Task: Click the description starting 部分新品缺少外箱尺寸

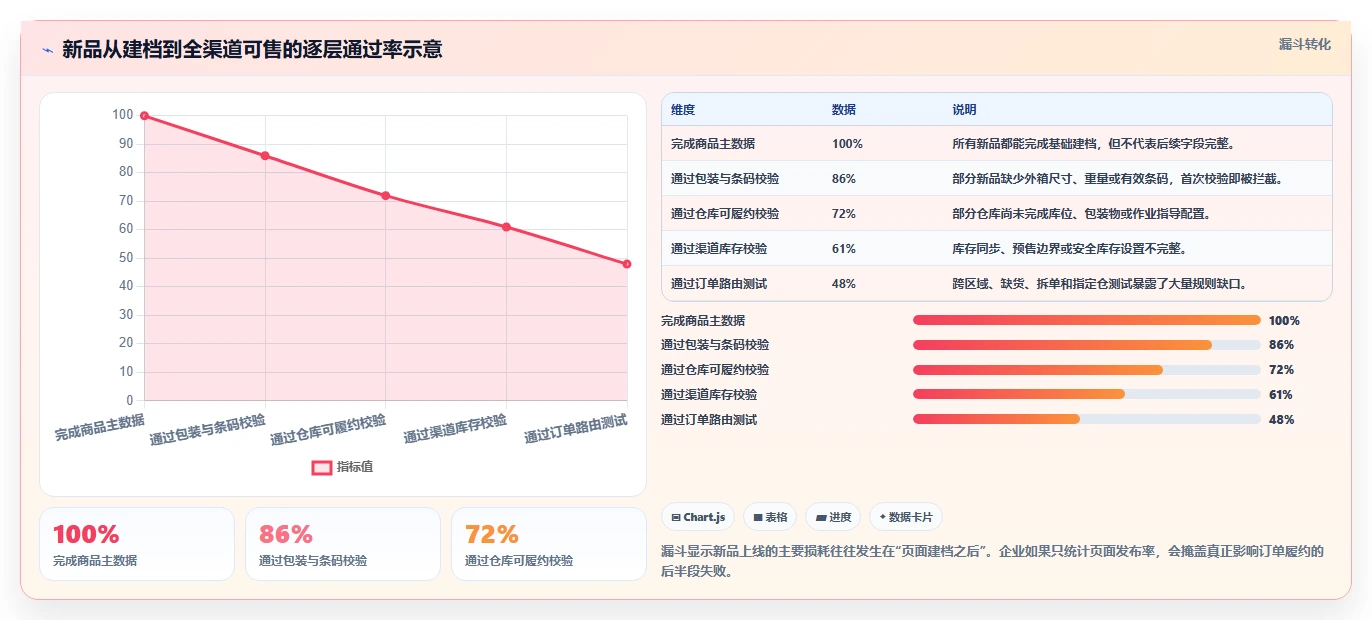Action: (1117, 179)
